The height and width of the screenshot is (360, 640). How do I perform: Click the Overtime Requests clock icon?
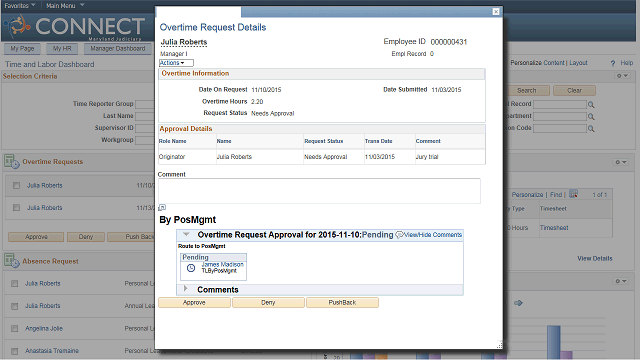[11, 162]
